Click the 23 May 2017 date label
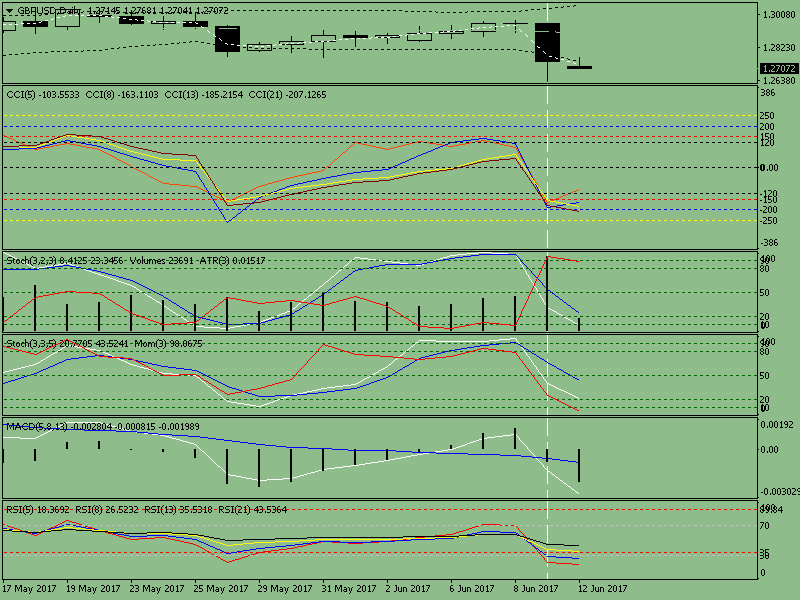 tap(157, 589)
